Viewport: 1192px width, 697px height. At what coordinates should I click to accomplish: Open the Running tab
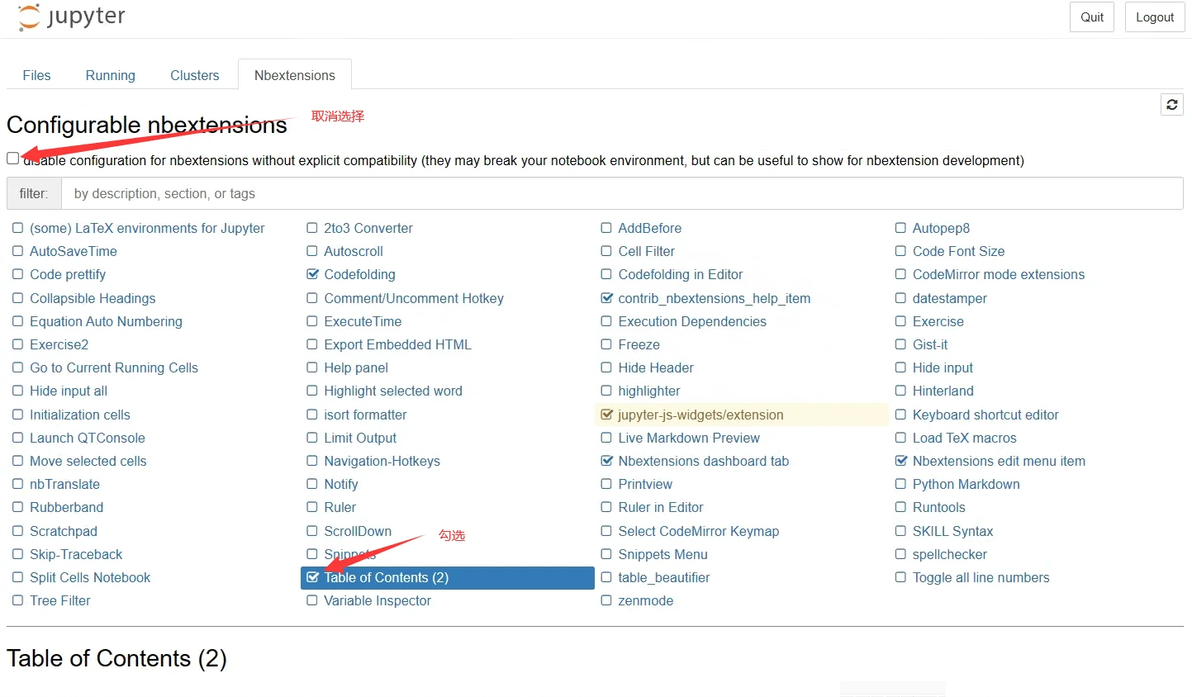[110, 75]
